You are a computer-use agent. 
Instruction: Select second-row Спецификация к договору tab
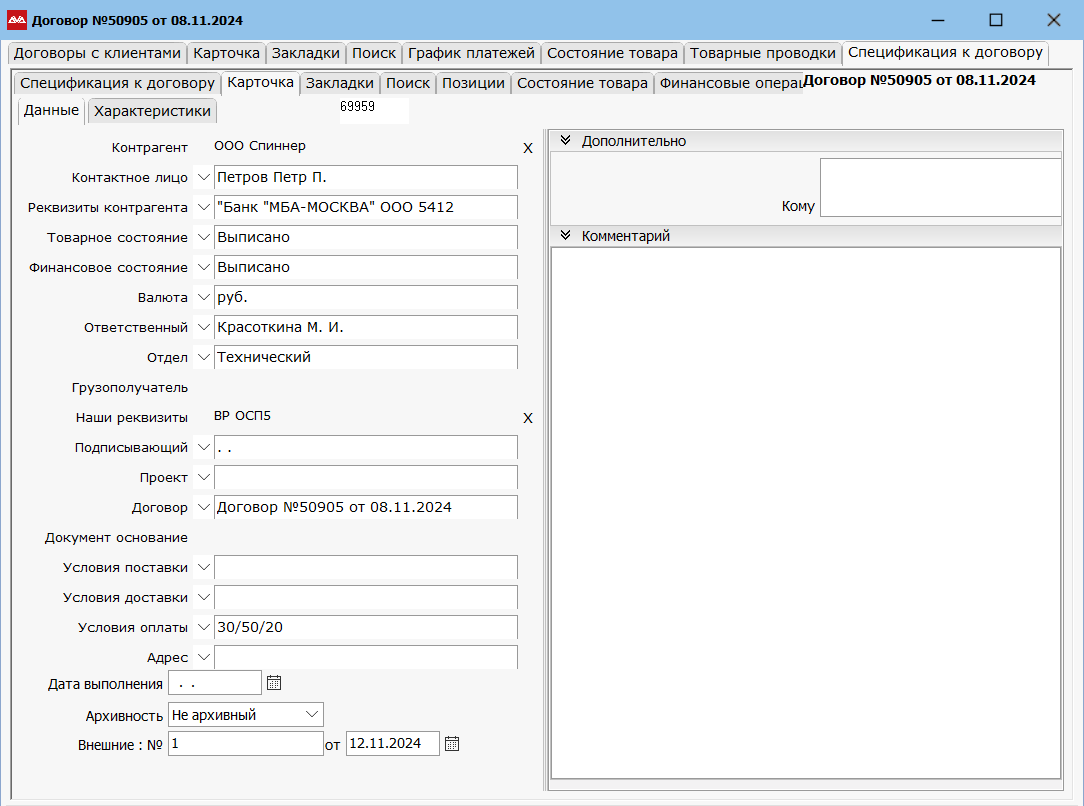point(117,83)
